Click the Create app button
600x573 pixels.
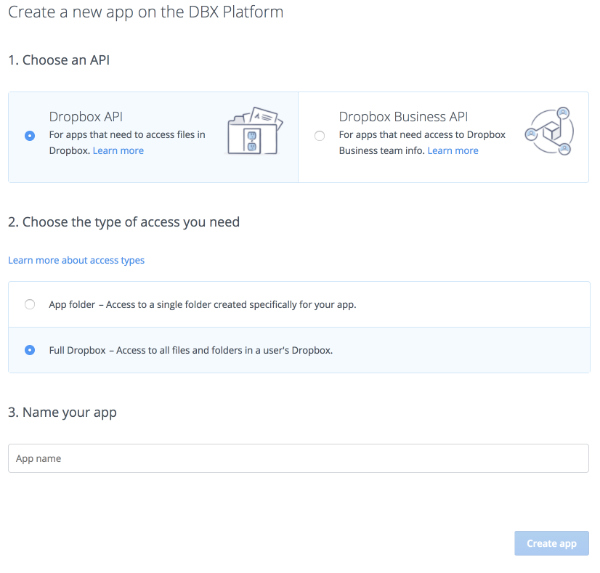click(551, 543)
